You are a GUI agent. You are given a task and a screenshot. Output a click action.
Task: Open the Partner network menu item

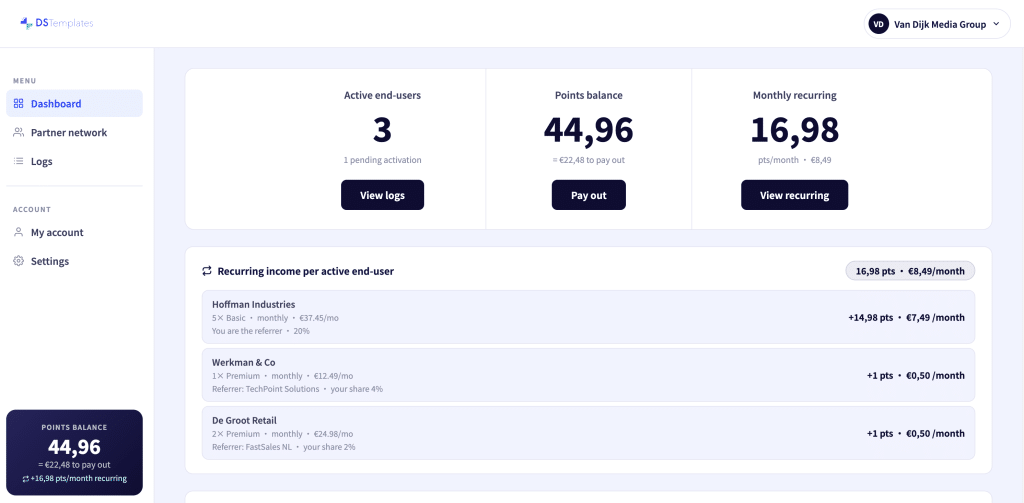[74, 132]
